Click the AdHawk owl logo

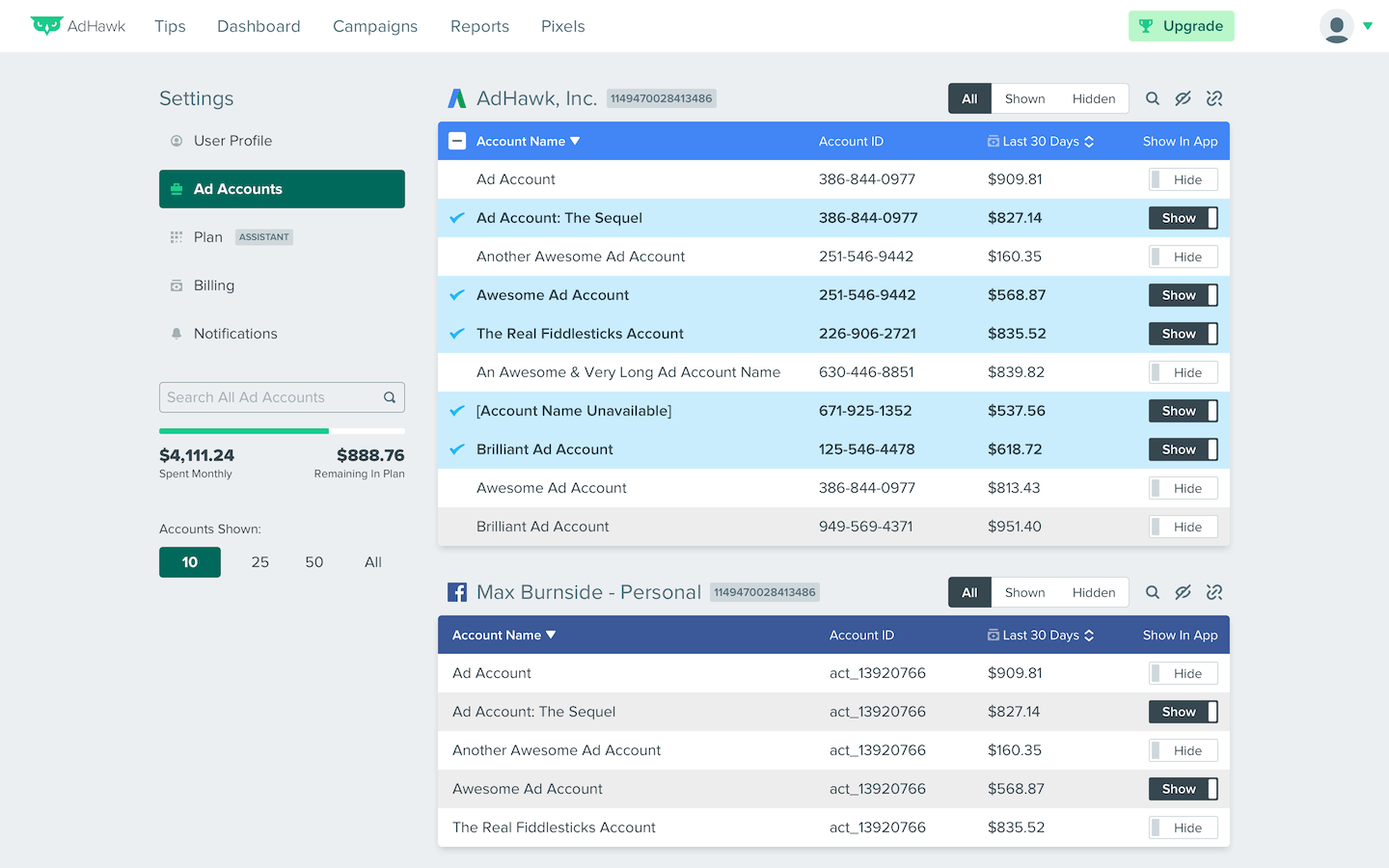click(x=46, y=26)
